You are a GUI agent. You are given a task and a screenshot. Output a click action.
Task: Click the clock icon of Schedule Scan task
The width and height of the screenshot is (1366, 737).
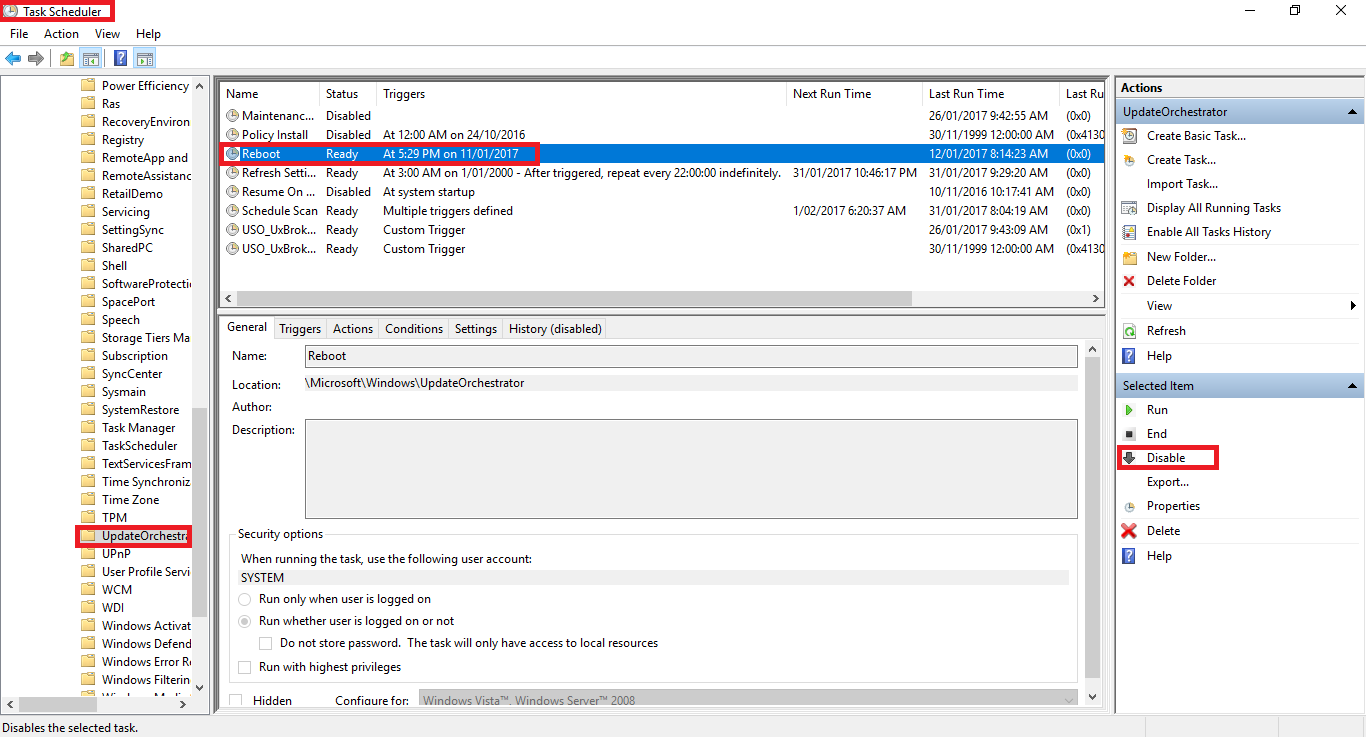(x=233, y=211)
